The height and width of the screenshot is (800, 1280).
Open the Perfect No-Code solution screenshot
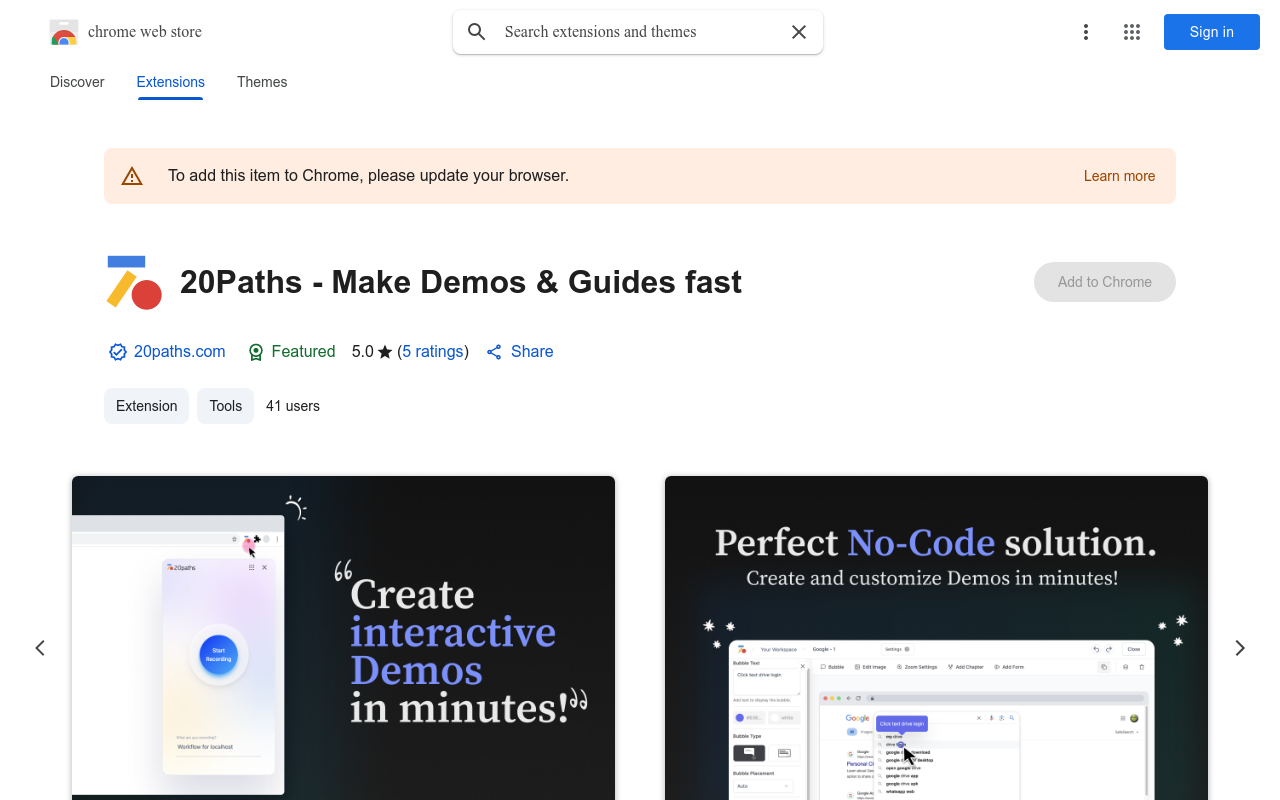(x=936, y=638)
